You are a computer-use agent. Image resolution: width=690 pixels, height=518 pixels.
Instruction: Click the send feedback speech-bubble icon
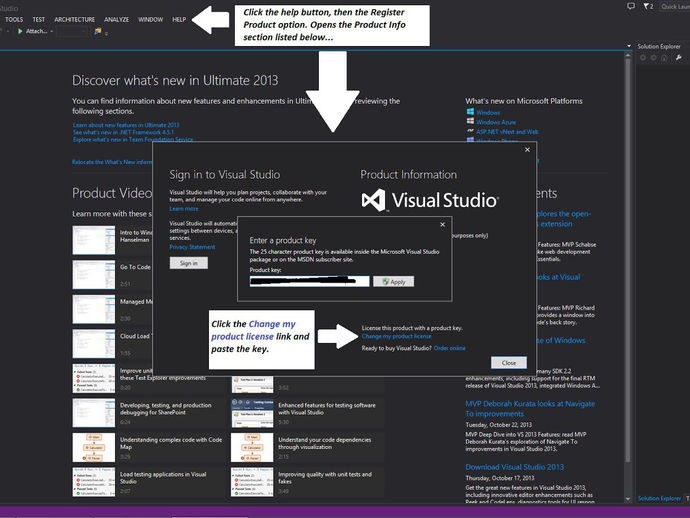631,6
